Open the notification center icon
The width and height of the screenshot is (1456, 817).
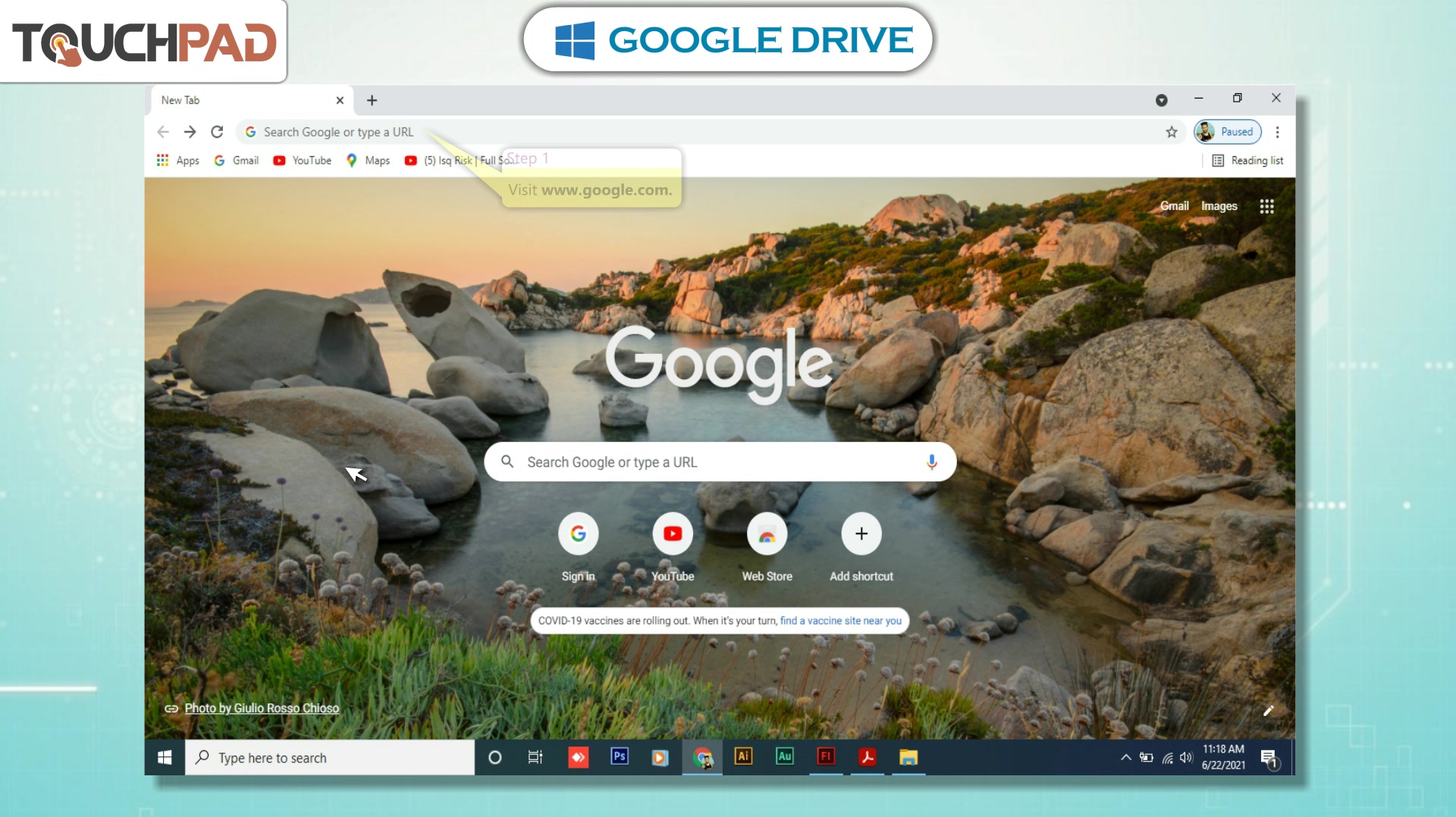coord(1269,757)
